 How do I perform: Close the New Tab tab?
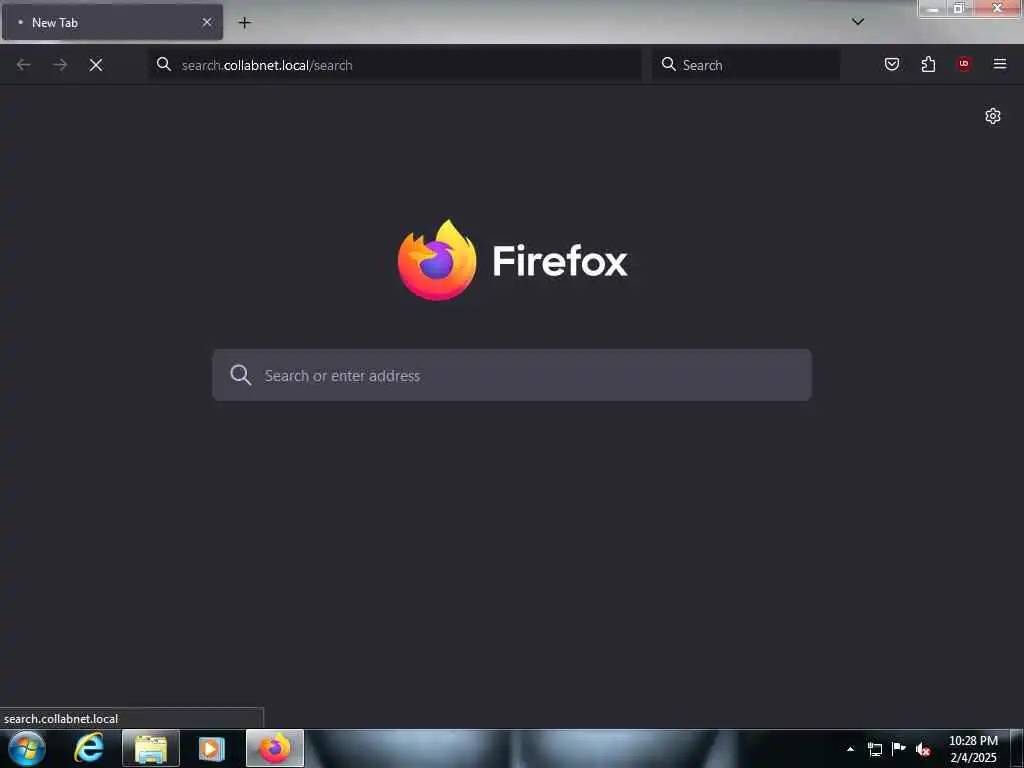tap(207, 22)
